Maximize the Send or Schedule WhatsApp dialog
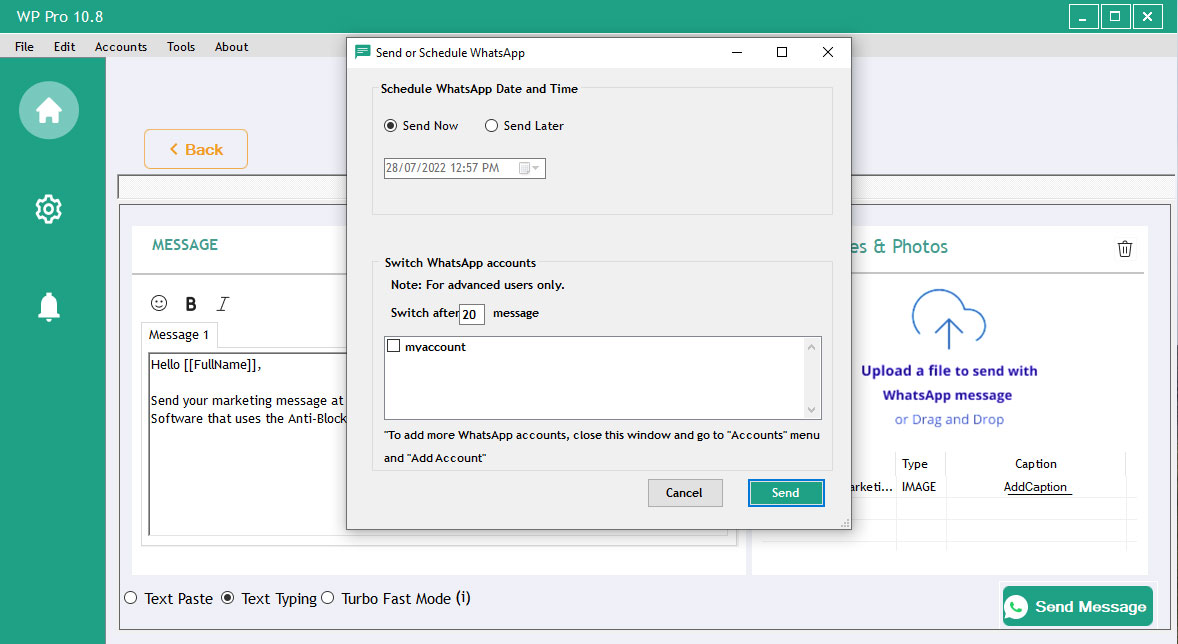 (x=782, y=52)
